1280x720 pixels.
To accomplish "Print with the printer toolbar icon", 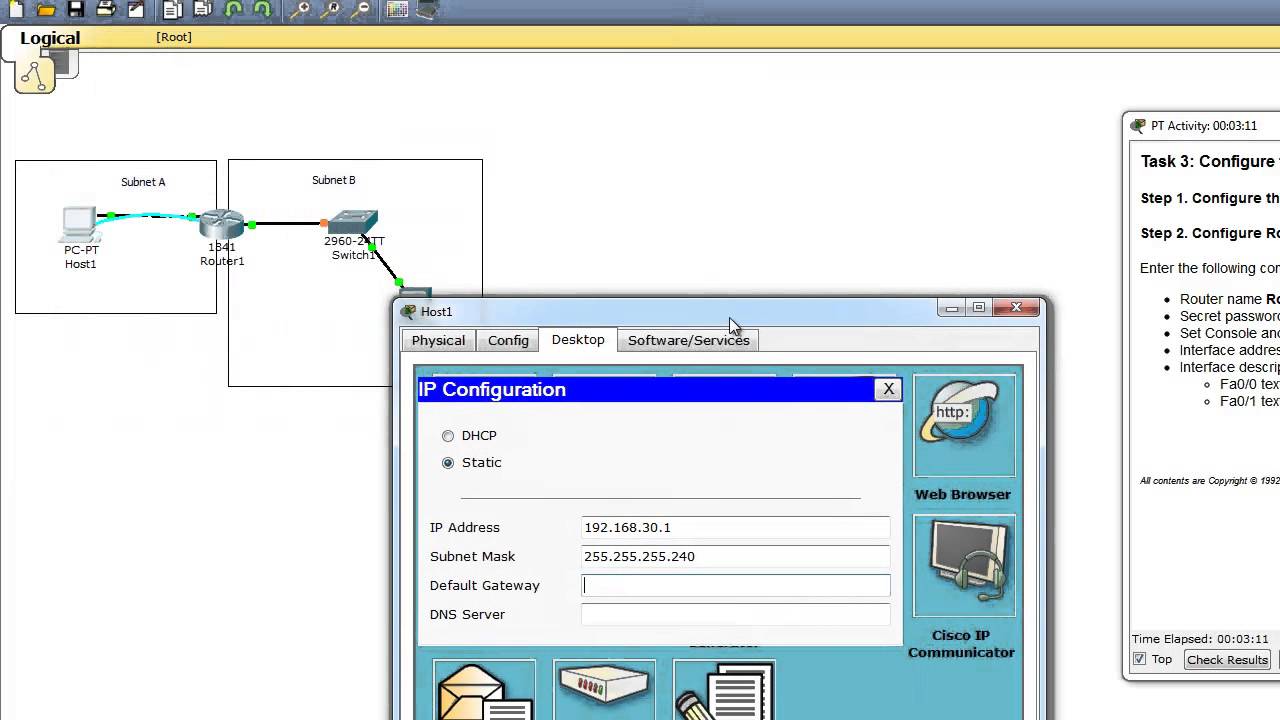I will pyautogui.click(x=106, y=10).
